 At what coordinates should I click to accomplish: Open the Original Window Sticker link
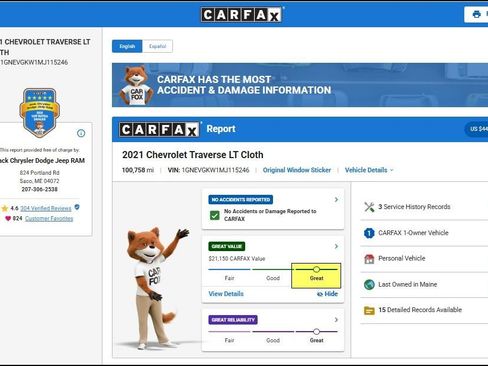(297, 170)
